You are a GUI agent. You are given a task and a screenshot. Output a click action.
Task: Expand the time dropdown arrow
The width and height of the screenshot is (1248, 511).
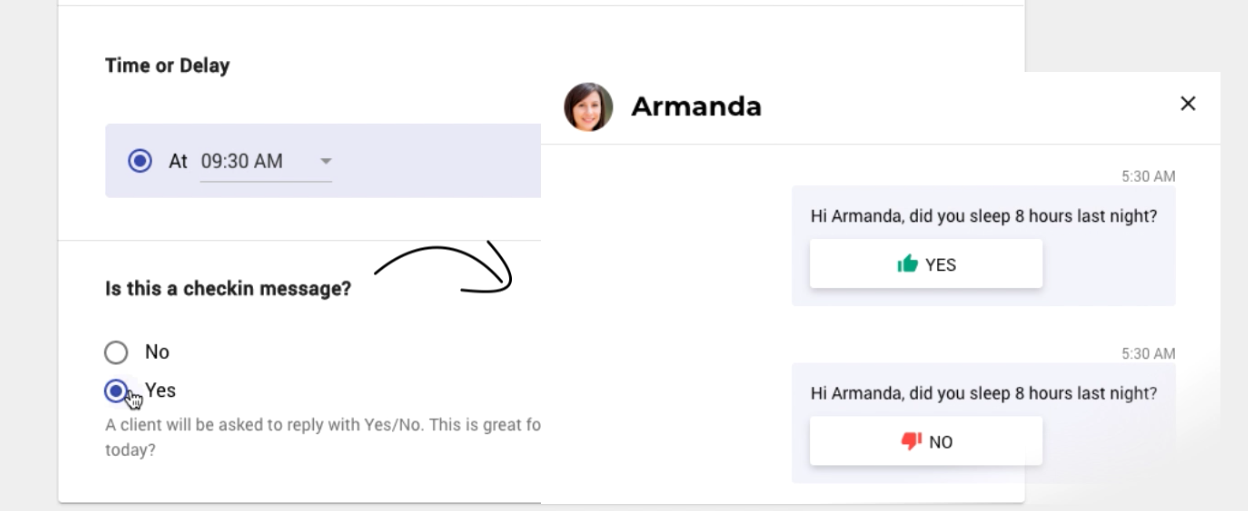click(324, 161)
